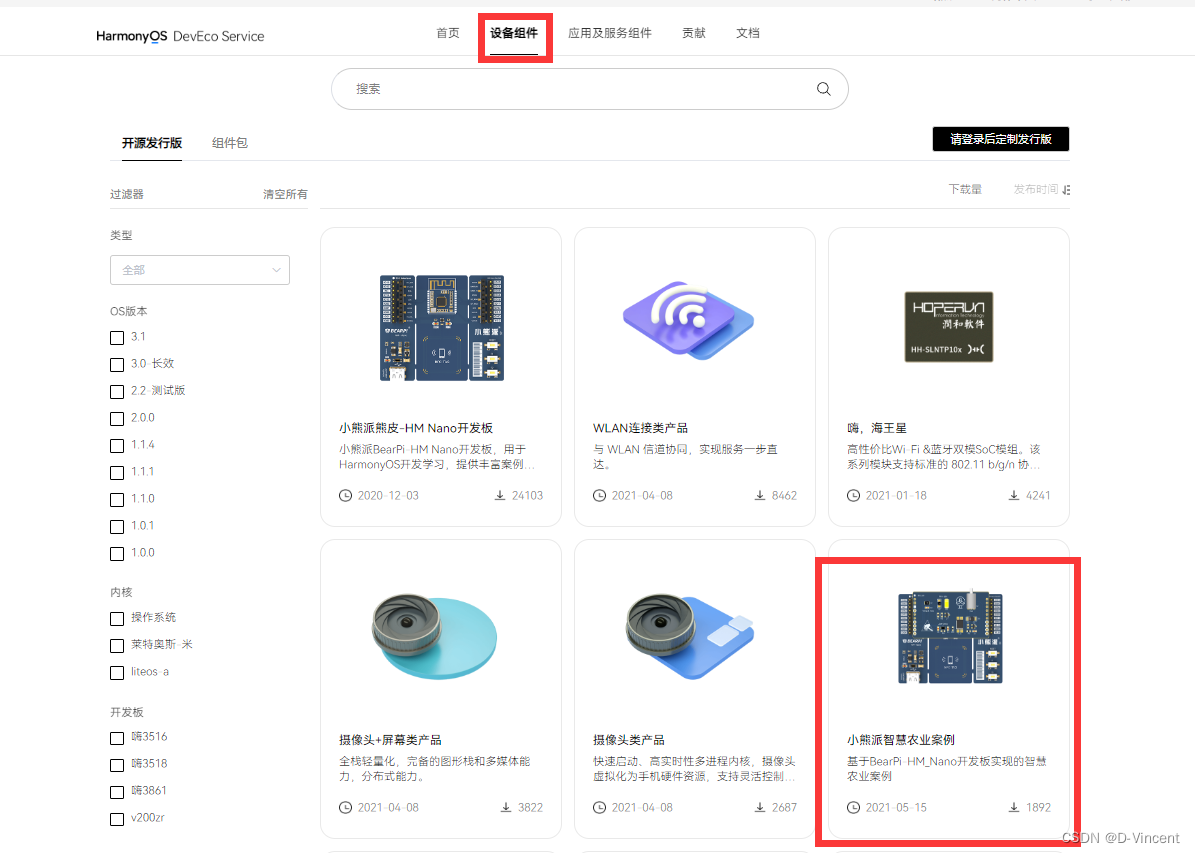Focus the 搜索 search field
This screenshot has height=853, width=1195.
(589, 89)
